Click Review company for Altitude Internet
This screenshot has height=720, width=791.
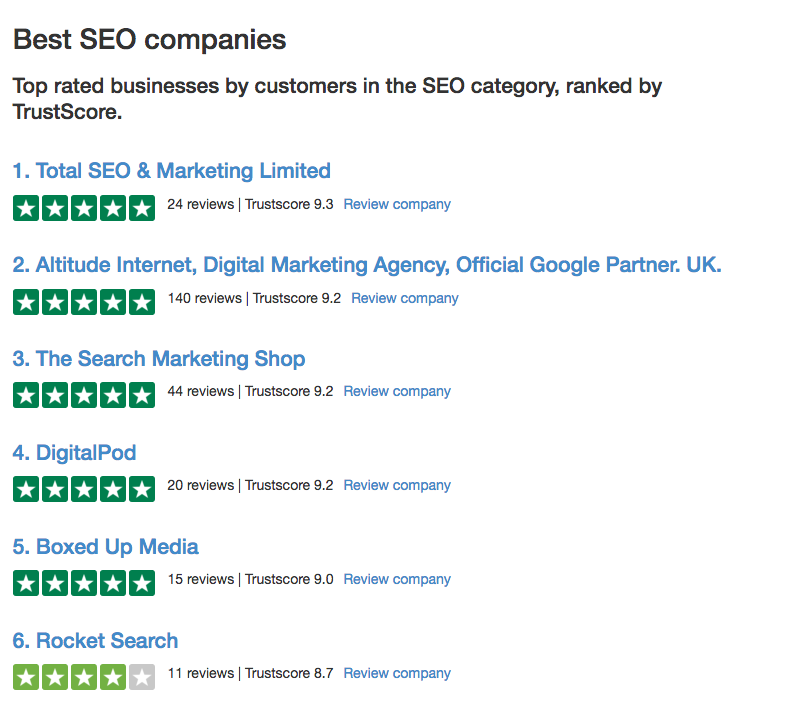tap(405, 298)
